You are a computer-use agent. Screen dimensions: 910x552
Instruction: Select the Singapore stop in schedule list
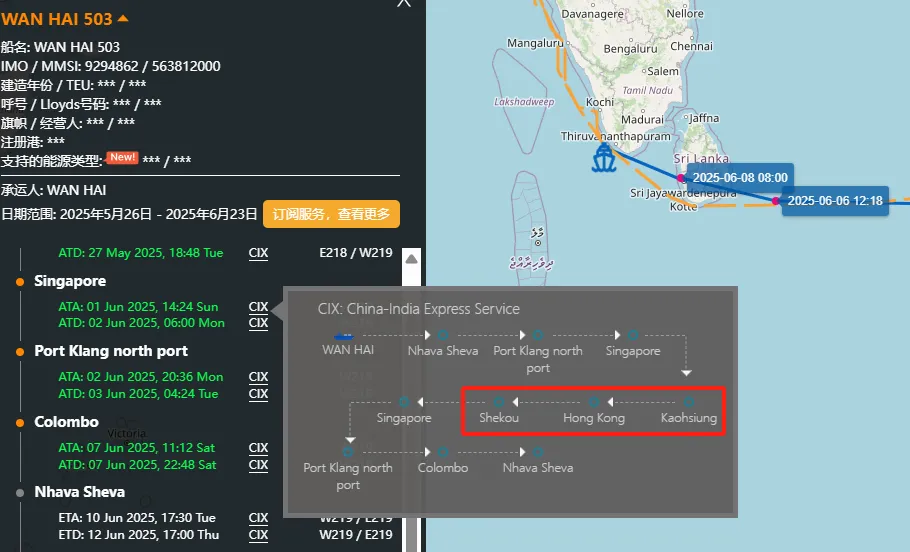[x=70, y=281]
